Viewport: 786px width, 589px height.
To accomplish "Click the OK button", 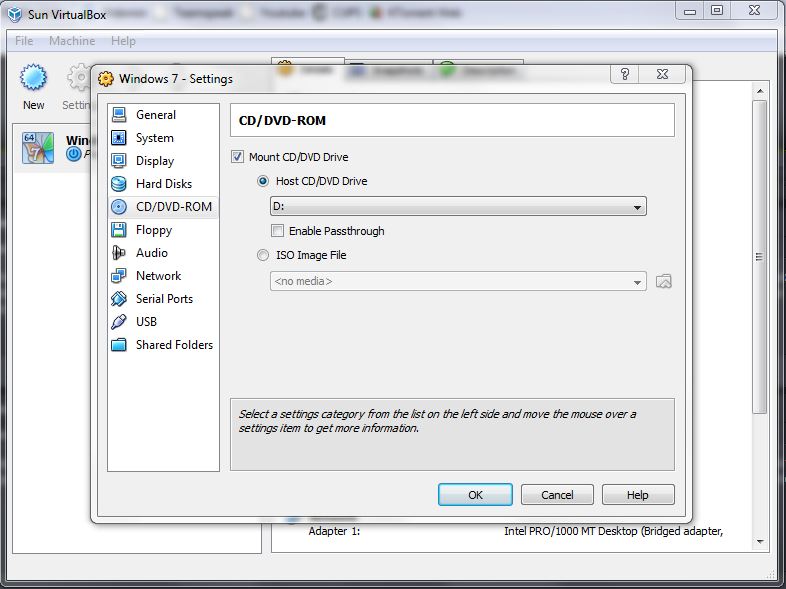I will coord(475,495).
